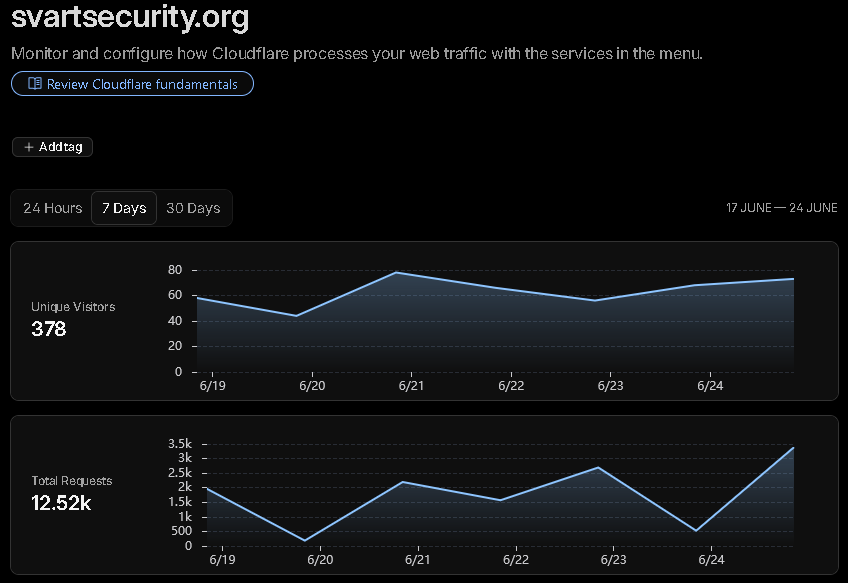
Task: Click the 12.52k total requests value
Action: (x=61, y=503)
